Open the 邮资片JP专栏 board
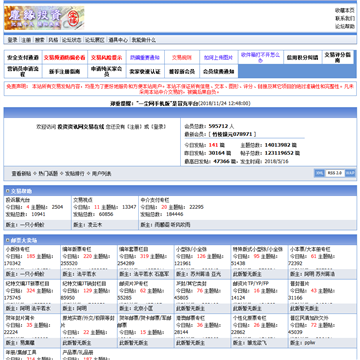This screenshot has width=360, height=360. pyautogui.click(x=133, y=284)
